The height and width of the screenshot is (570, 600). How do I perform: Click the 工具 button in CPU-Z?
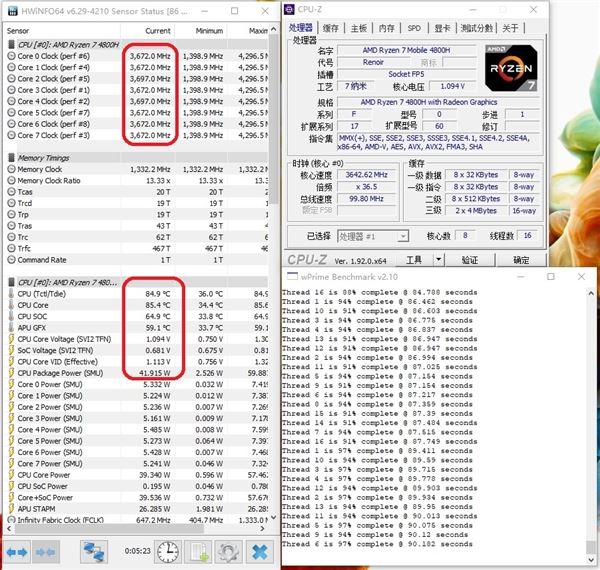414,260
